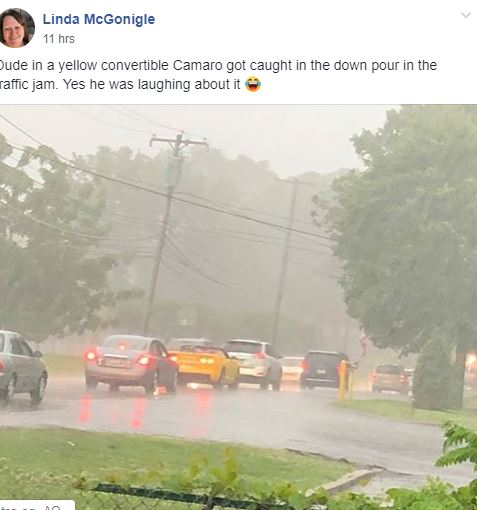Image resolution: width=477 pixels, height=510 pixels.
Task: Click the dark SUV near yellow post
Action: [x=322, y=369]
